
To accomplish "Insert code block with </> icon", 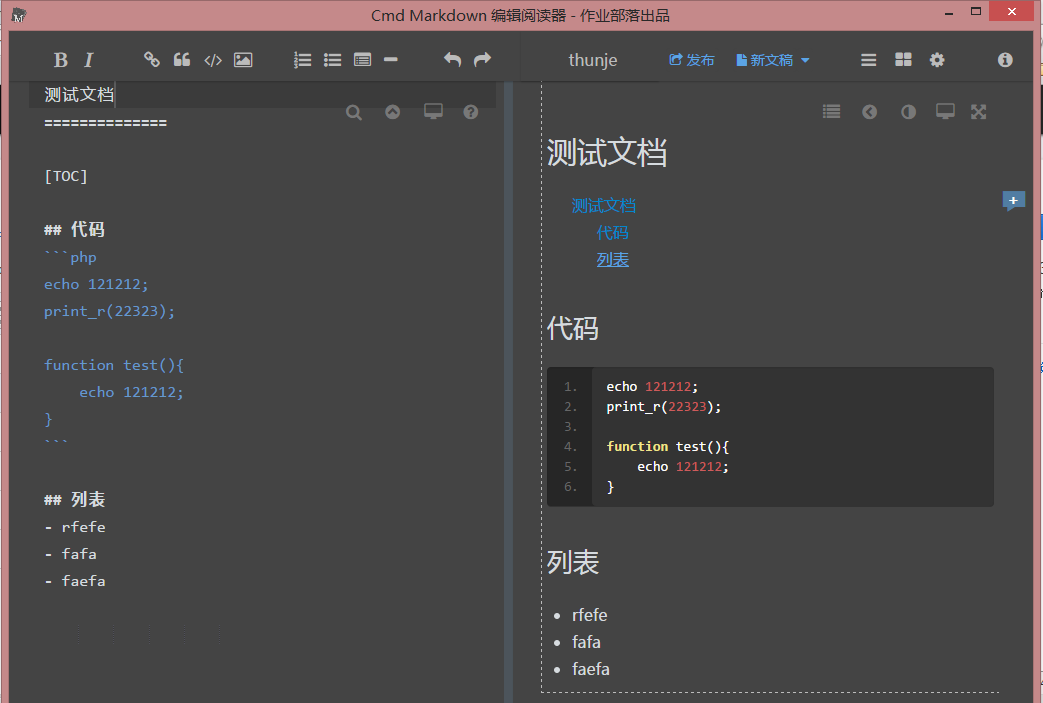I will coord(213,61).
